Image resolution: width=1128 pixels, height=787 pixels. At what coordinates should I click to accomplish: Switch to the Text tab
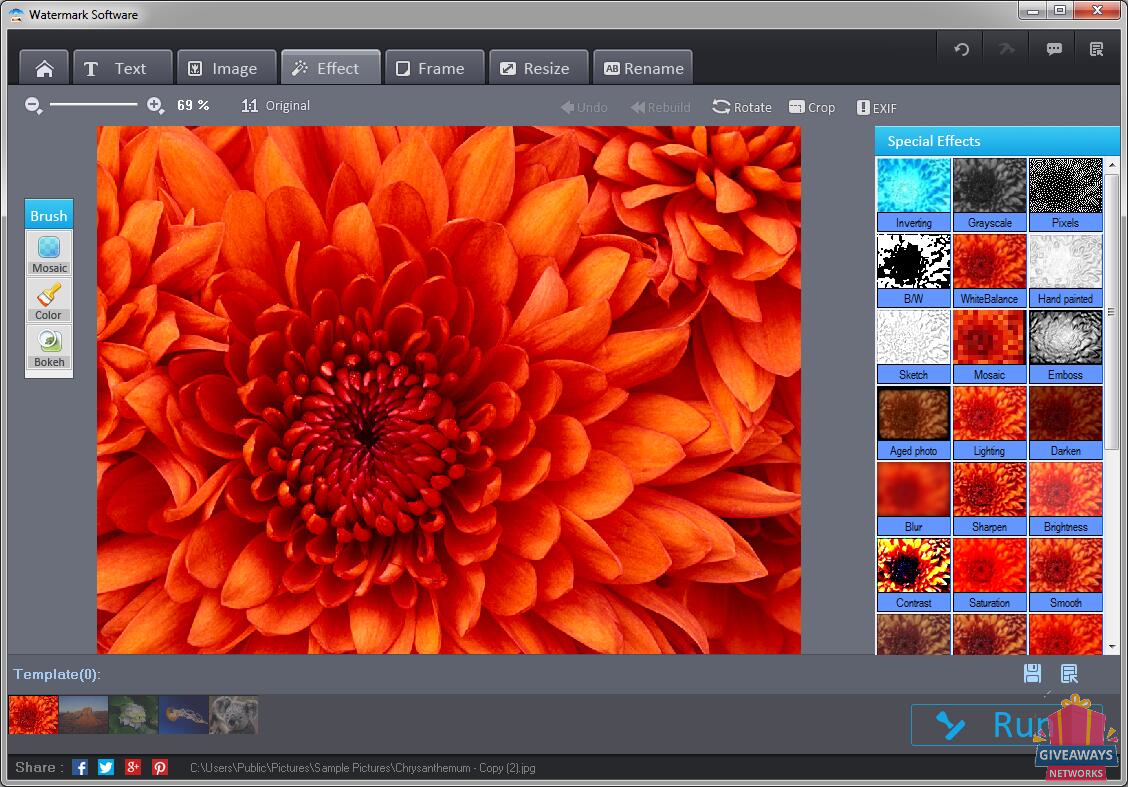pyautogui.click(x=123, y=68)
